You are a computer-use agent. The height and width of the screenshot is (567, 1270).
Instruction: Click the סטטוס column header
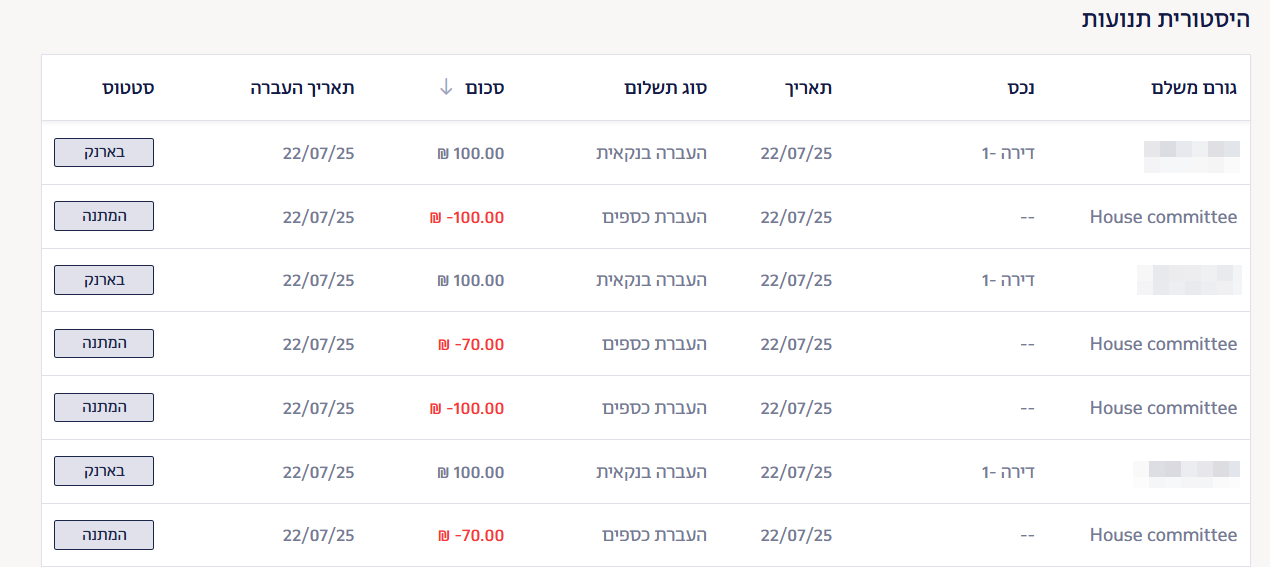pyautogui.click(x=128, y=88)
